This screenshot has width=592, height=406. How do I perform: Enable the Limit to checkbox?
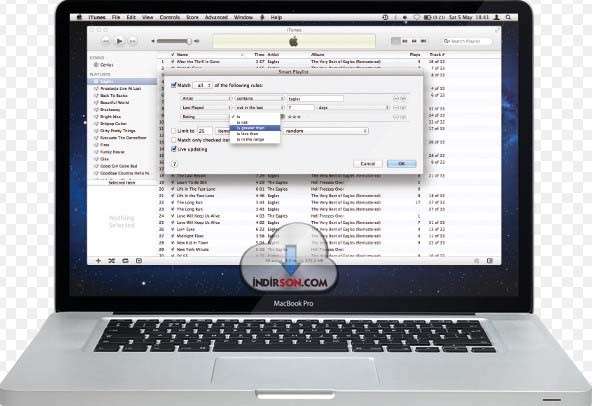[174, 131]
